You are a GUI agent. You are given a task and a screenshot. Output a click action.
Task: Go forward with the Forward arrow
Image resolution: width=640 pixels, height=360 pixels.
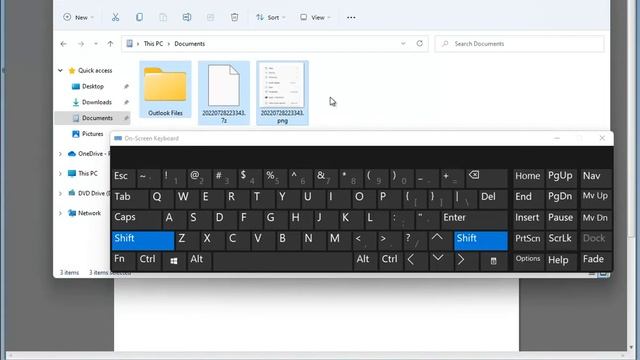pos(81,44)
